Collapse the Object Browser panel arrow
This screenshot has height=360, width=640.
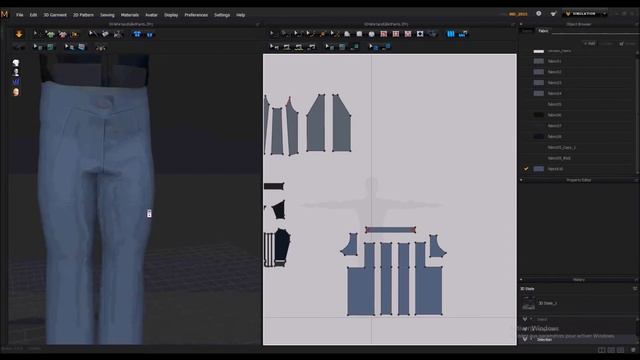tap(521, 24)
